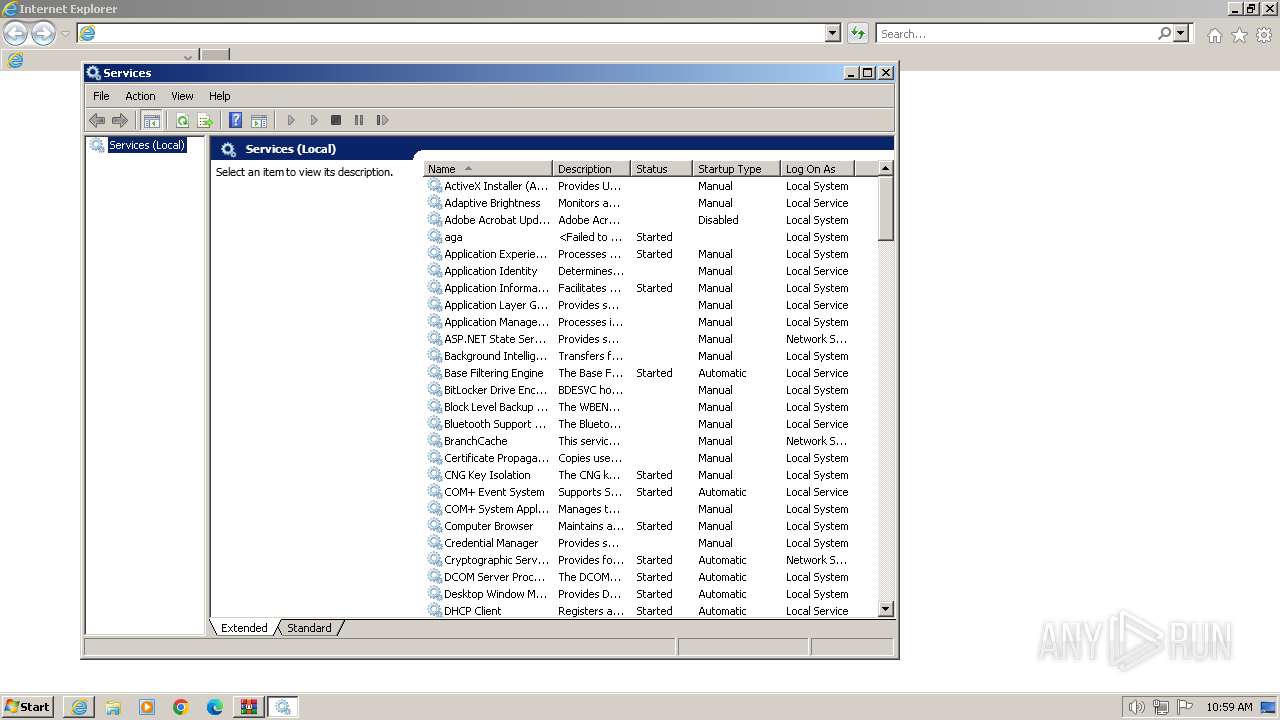Select the Credential Manager service
1280x720 pixels.
[x=650, y=543]
